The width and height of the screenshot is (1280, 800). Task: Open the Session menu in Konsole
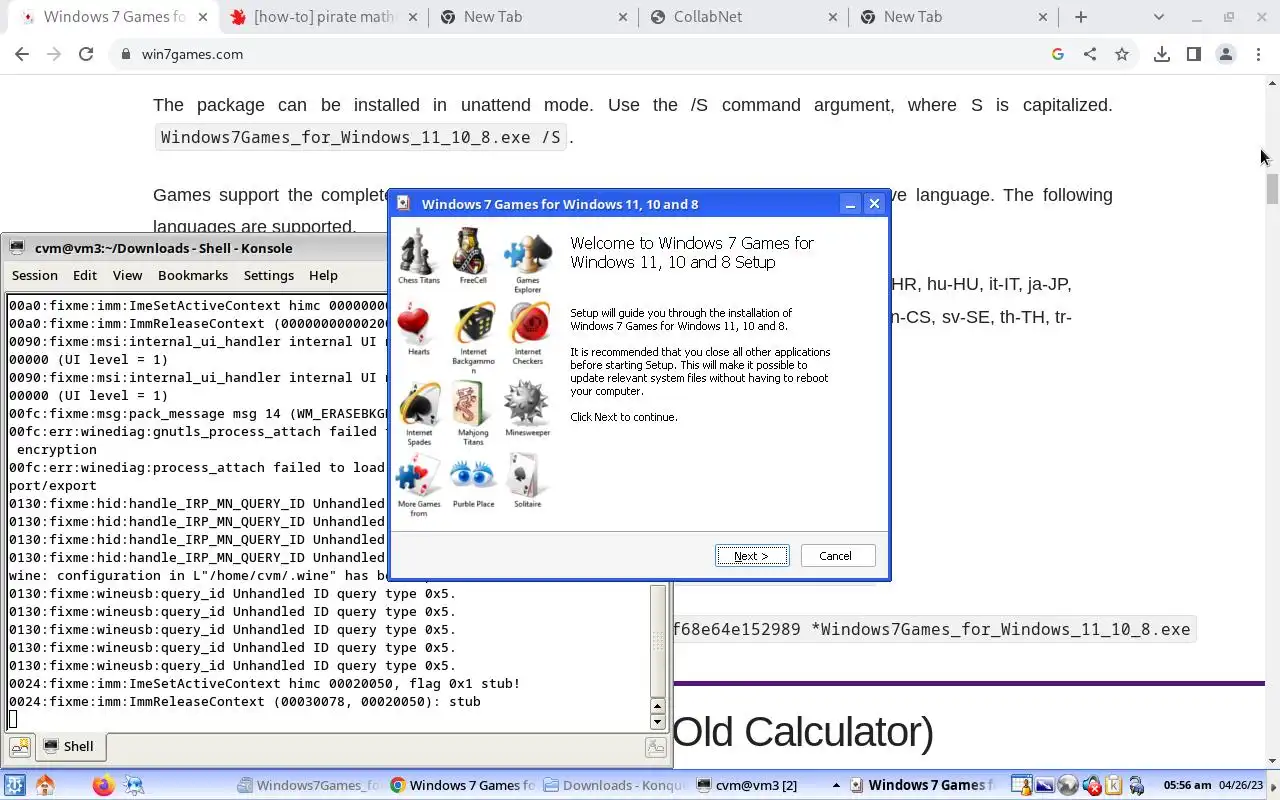[35, 275]
